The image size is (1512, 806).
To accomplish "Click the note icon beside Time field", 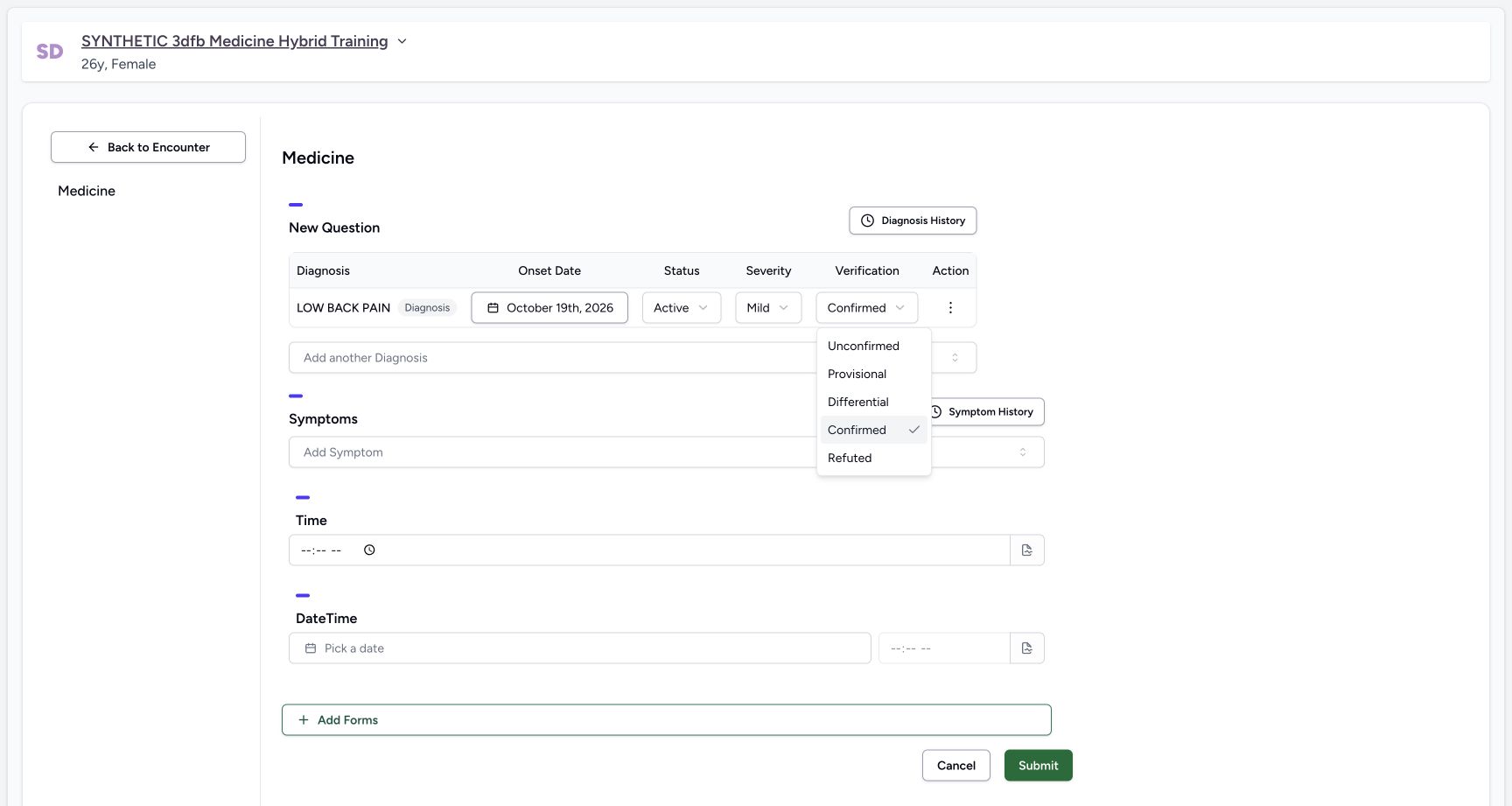I will (1027, 550).
